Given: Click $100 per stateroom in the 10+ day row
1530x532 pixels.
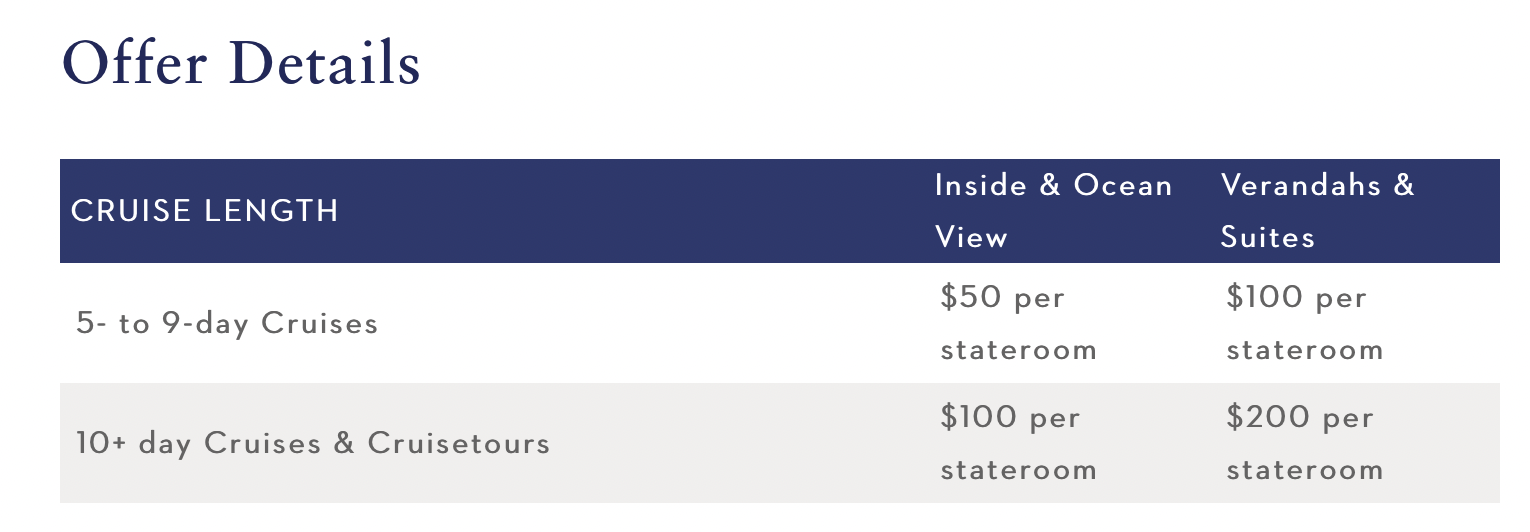Looking at the screenshot, I should 1018,443.
